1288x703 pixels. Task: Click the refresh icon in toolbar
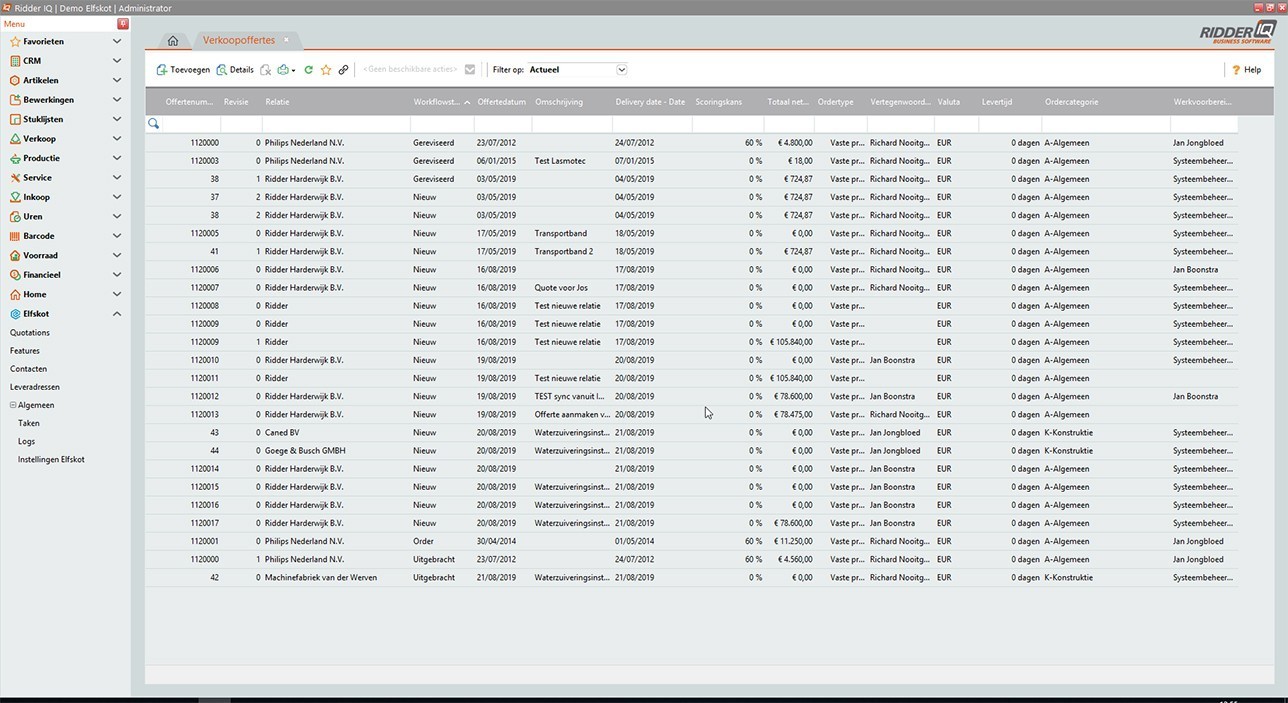[309, 70]
